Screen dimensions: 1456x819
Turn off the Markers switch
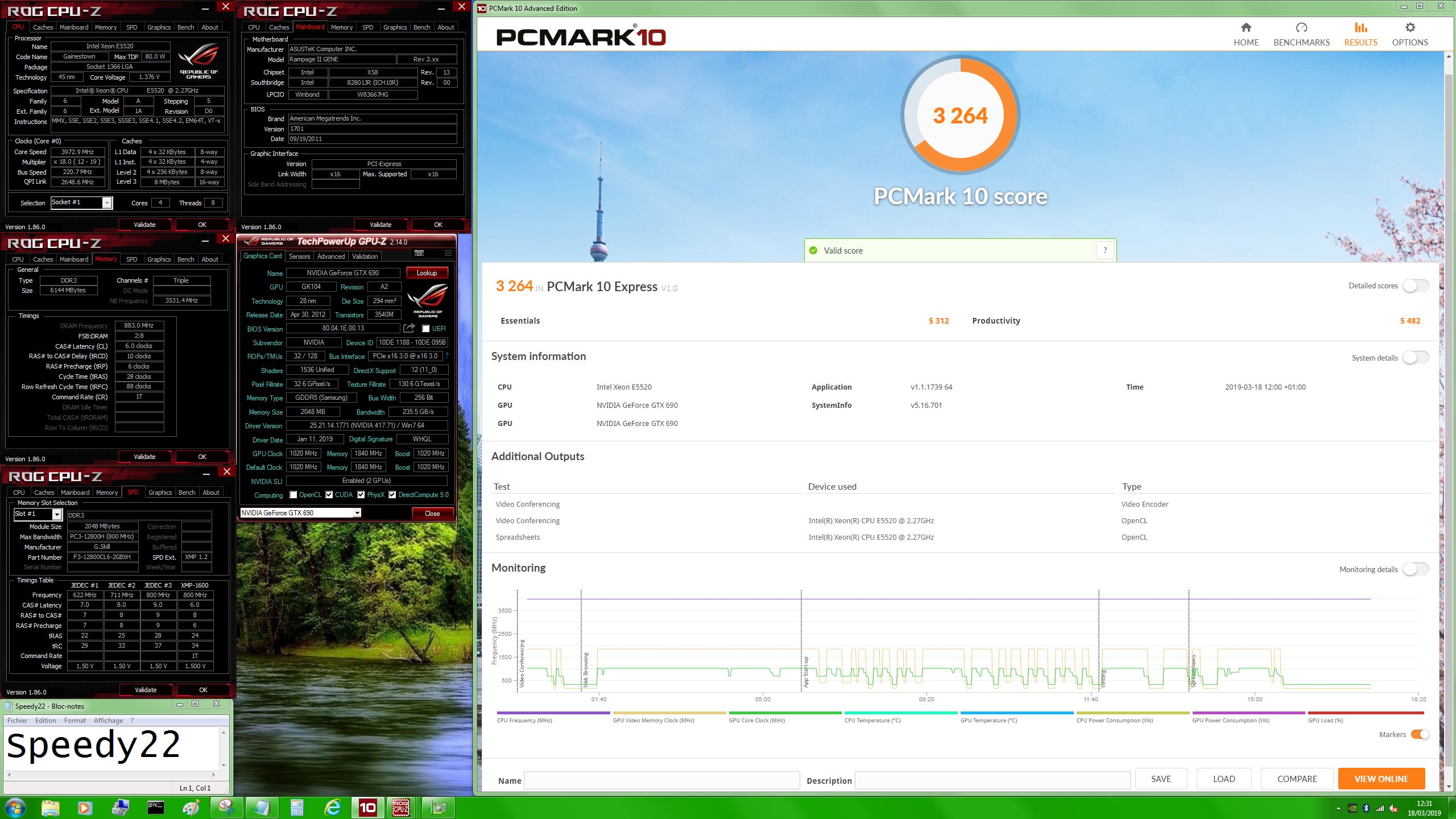[1420, 734]
